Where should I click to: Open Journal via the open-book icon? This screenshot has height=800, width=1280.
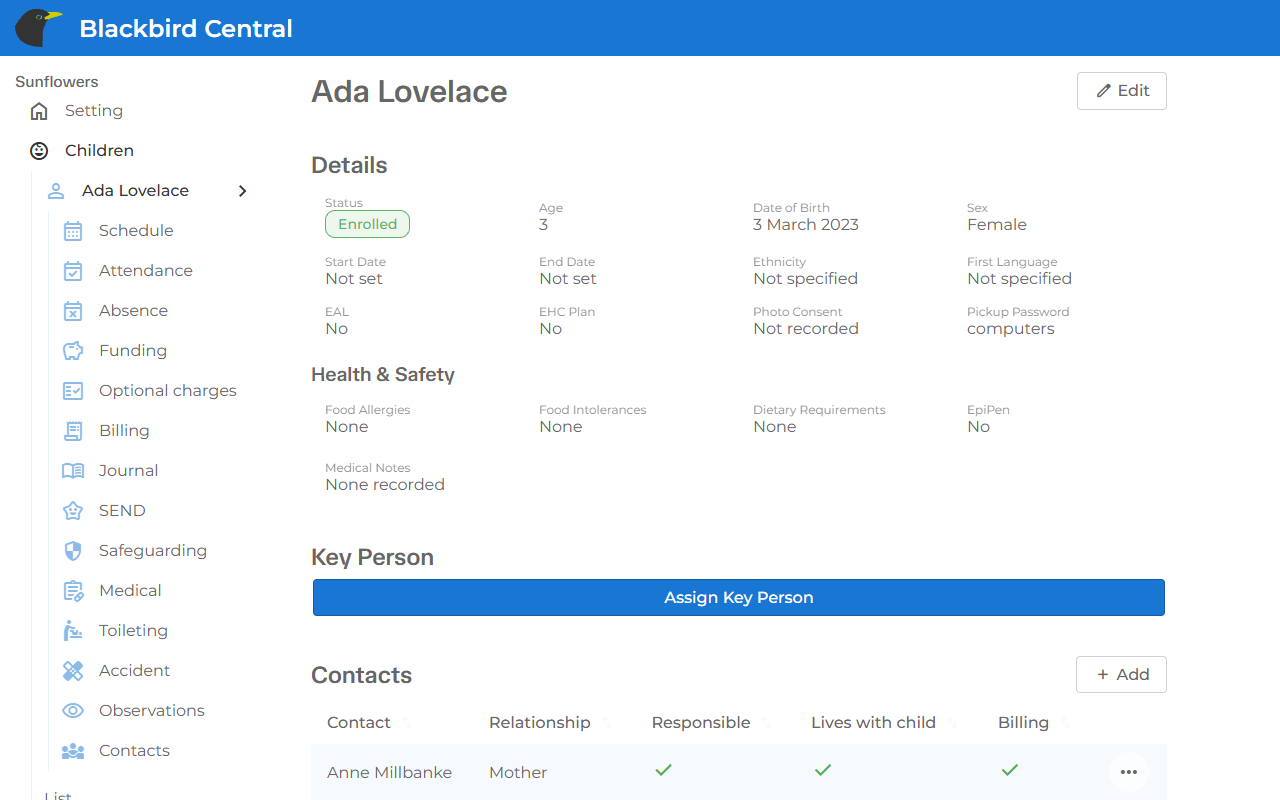(73, 471)
